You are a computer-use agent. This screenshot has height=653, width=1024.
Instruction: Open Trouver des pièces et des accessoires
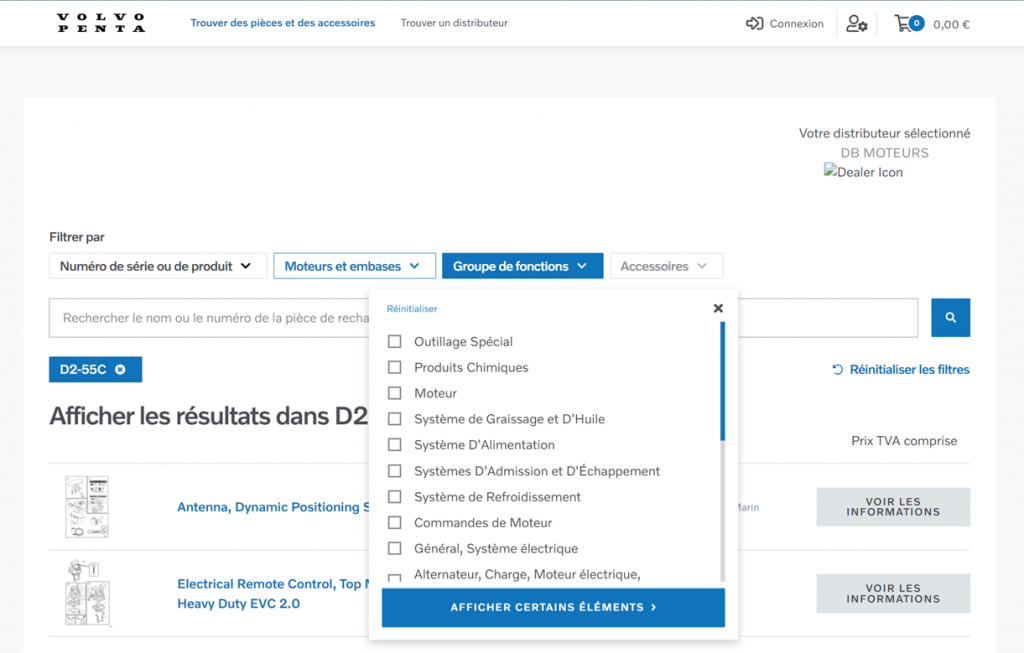point(283,23)
